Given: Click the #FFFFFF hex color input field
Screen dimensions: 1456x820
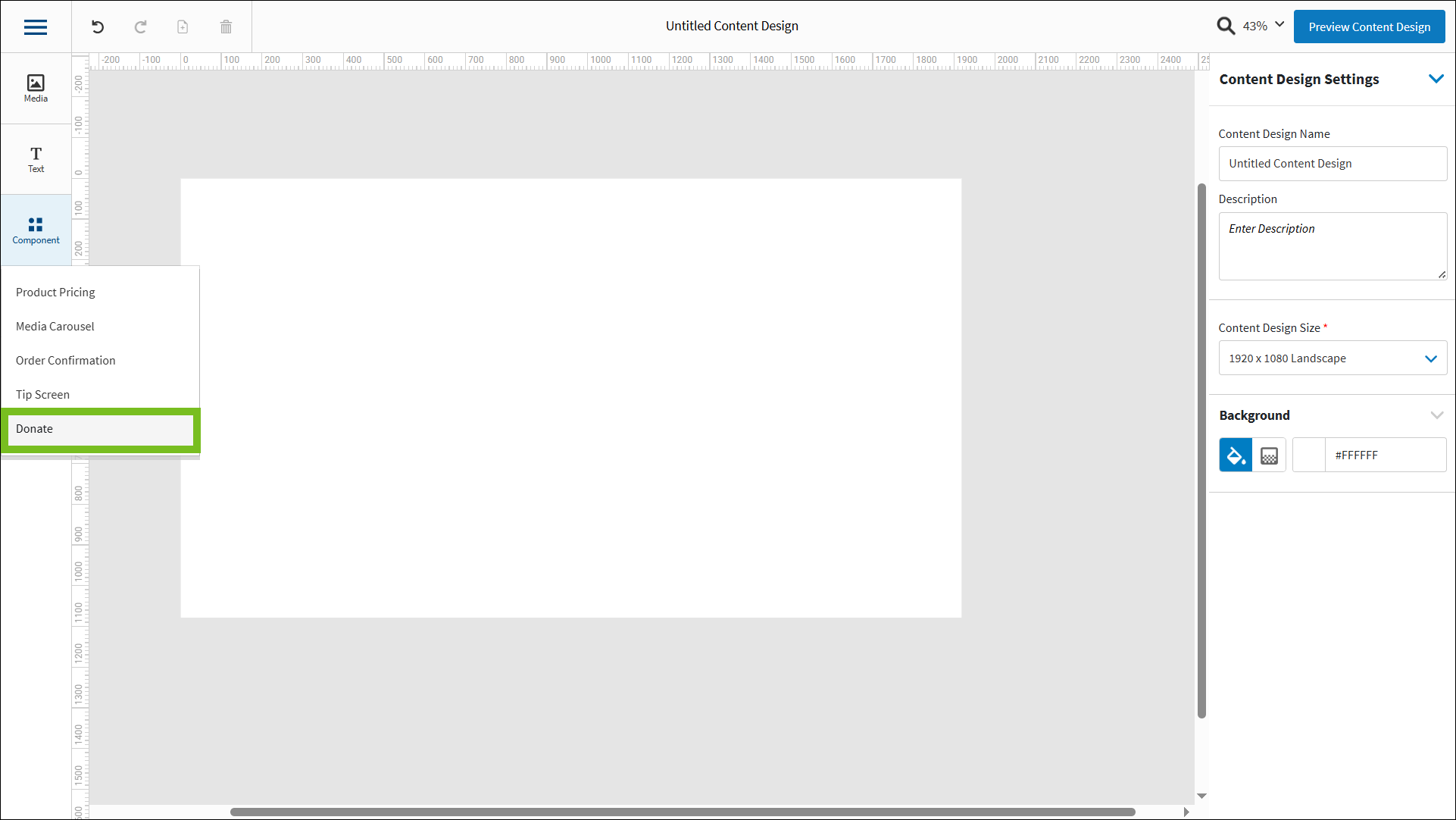Looking at the screenshot, I should (1385, 455).
